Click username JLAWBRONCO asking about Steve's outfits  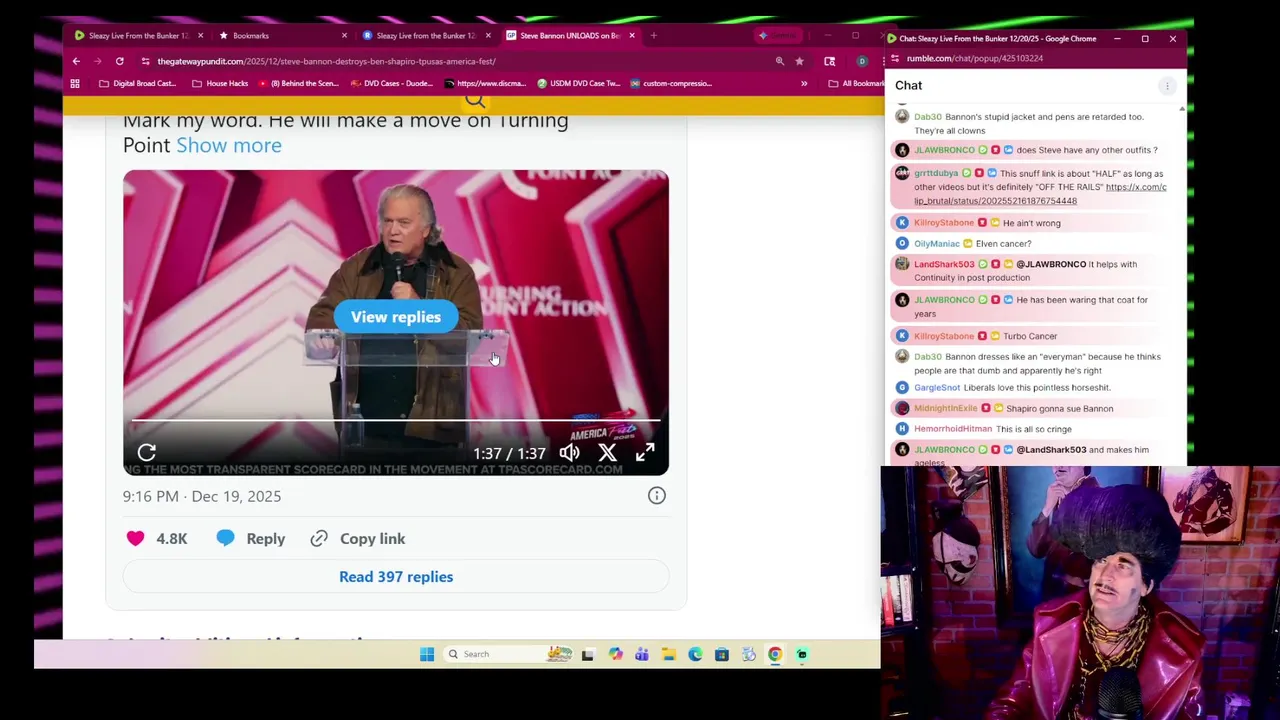point(944,150)
